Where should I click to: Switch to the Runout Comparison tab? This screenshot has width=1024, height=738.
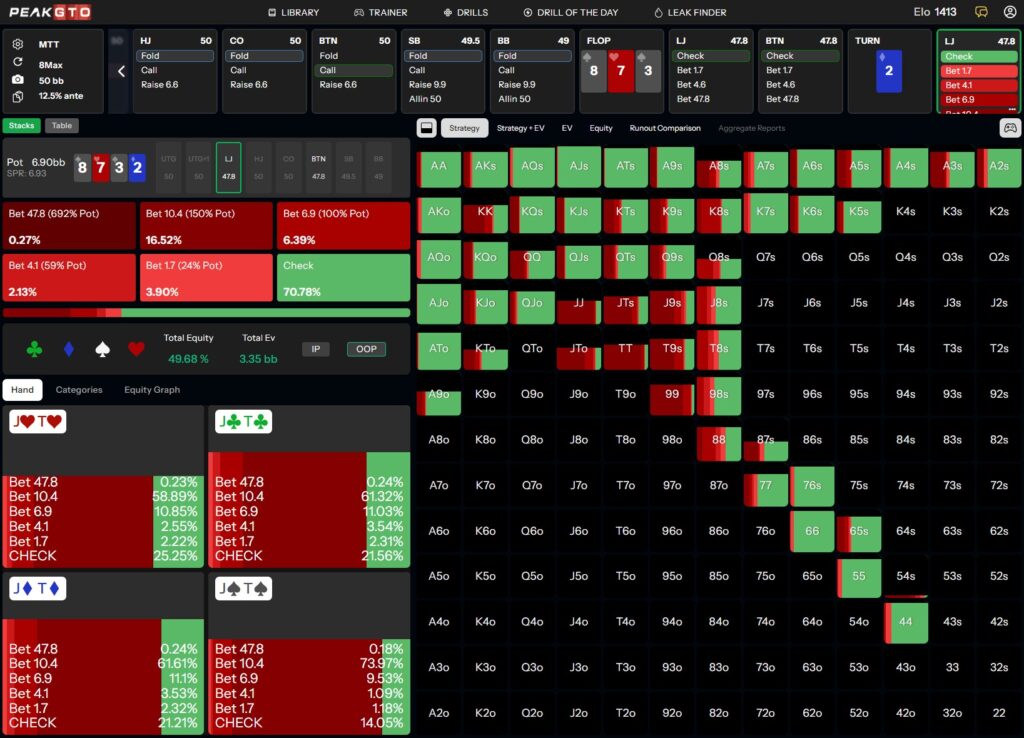point(665,128)
